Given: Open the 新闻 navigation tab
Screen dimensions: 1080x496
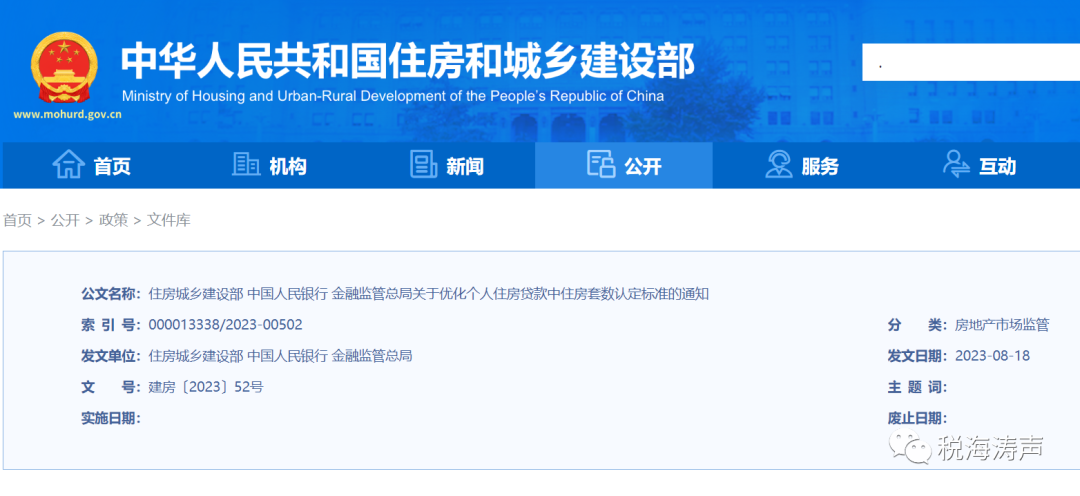Looking at the screenshot, I should tap(446, 165).
